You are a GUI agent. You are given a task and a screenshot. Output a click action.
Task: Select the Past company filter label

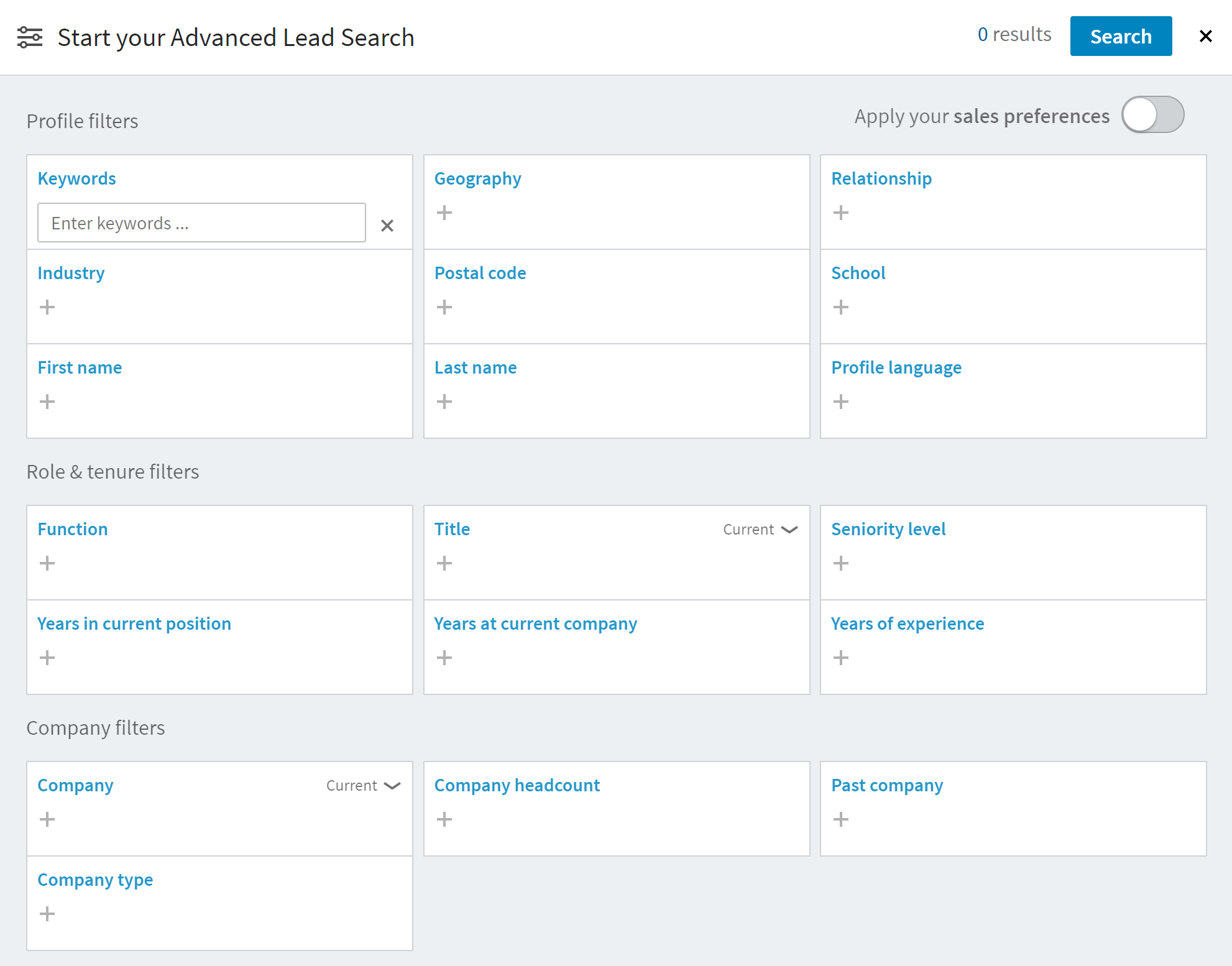click(886, 785)
